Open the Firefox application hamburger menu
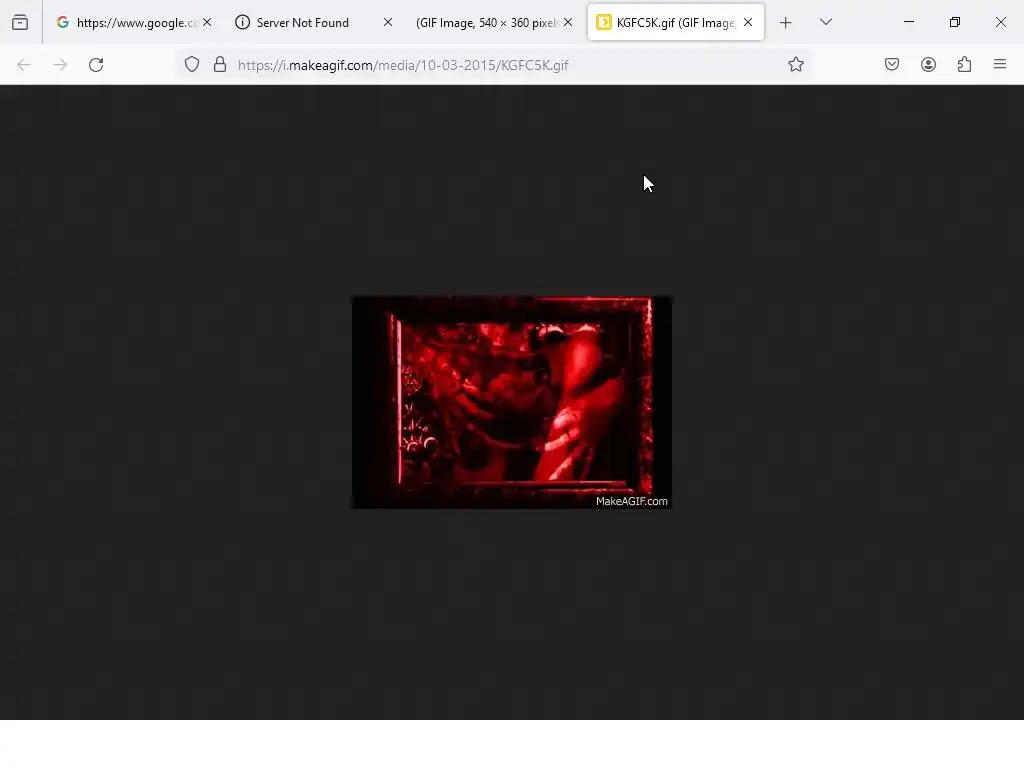This screenshot has height=768, width=1024. [x=1000, y=65]
